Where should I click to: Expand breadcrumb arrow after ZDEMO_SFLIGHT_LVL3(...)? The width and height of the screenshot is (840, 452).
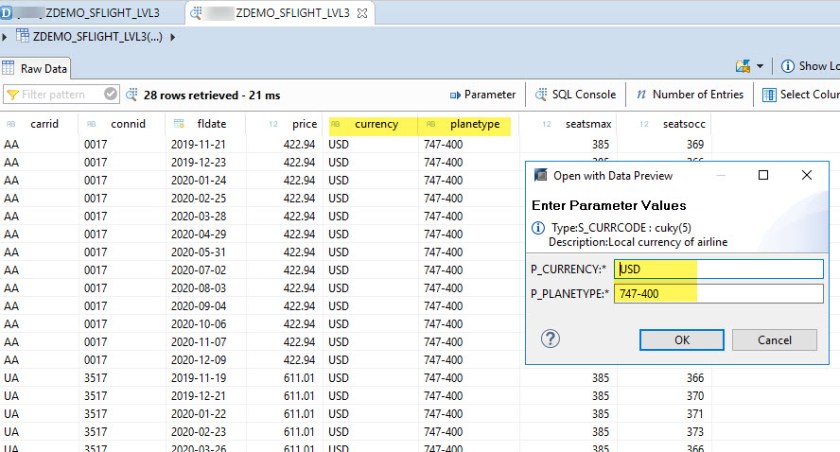click(x=173, y=37)
